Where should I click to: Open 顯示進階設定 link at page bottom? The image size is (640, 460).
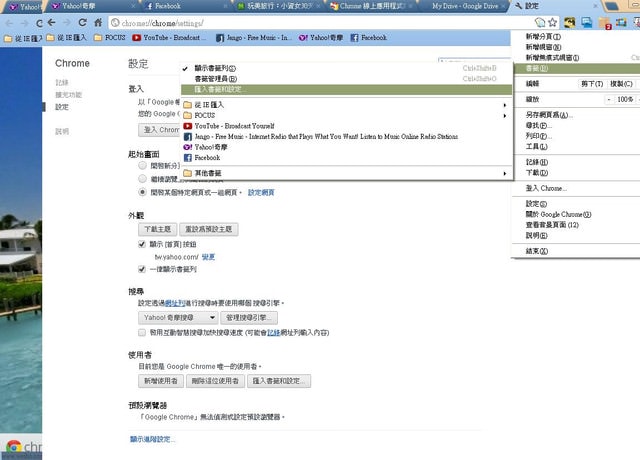[152, 439]
